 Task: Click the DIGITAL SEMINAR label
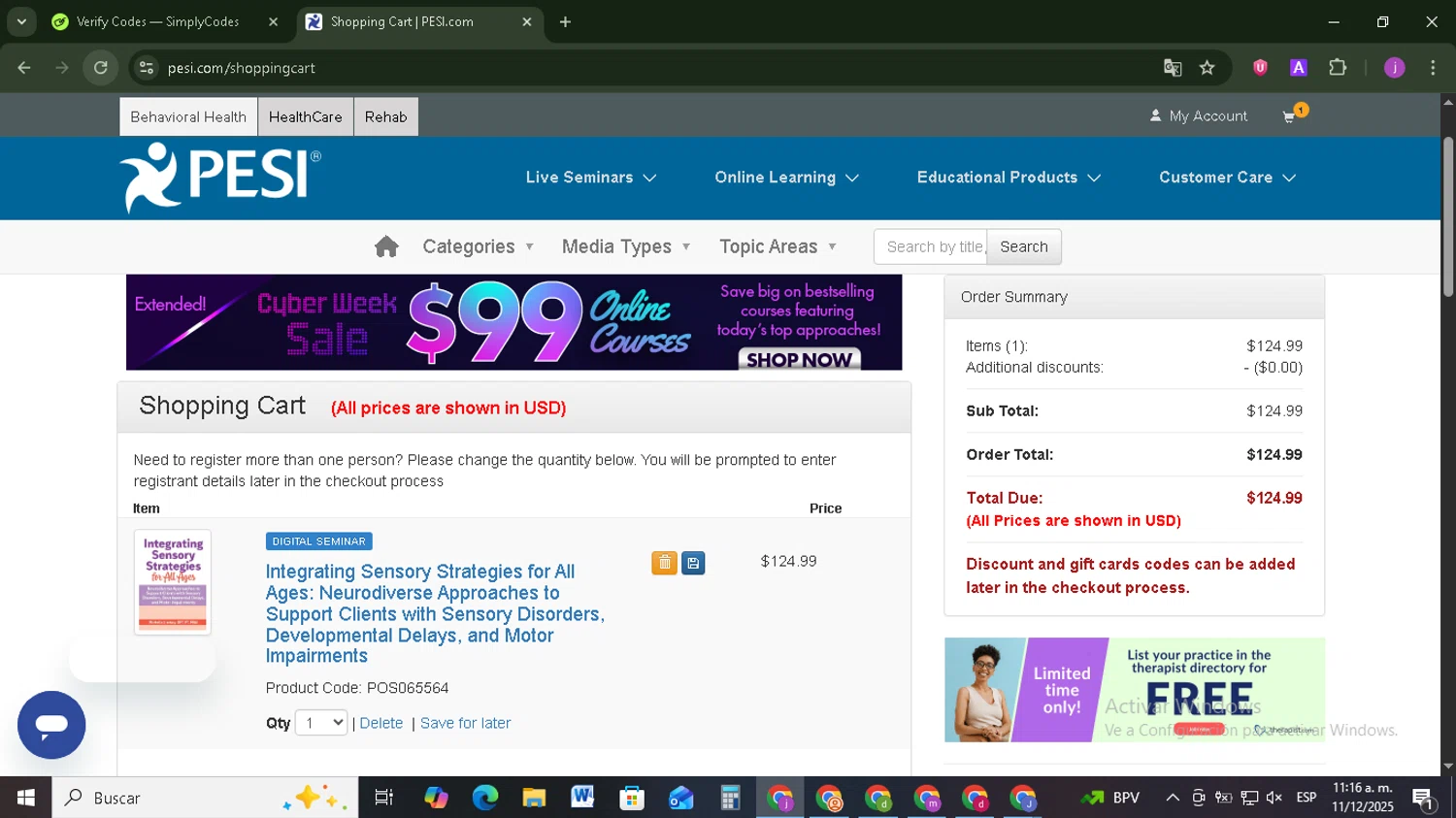[x=319, y=541]
